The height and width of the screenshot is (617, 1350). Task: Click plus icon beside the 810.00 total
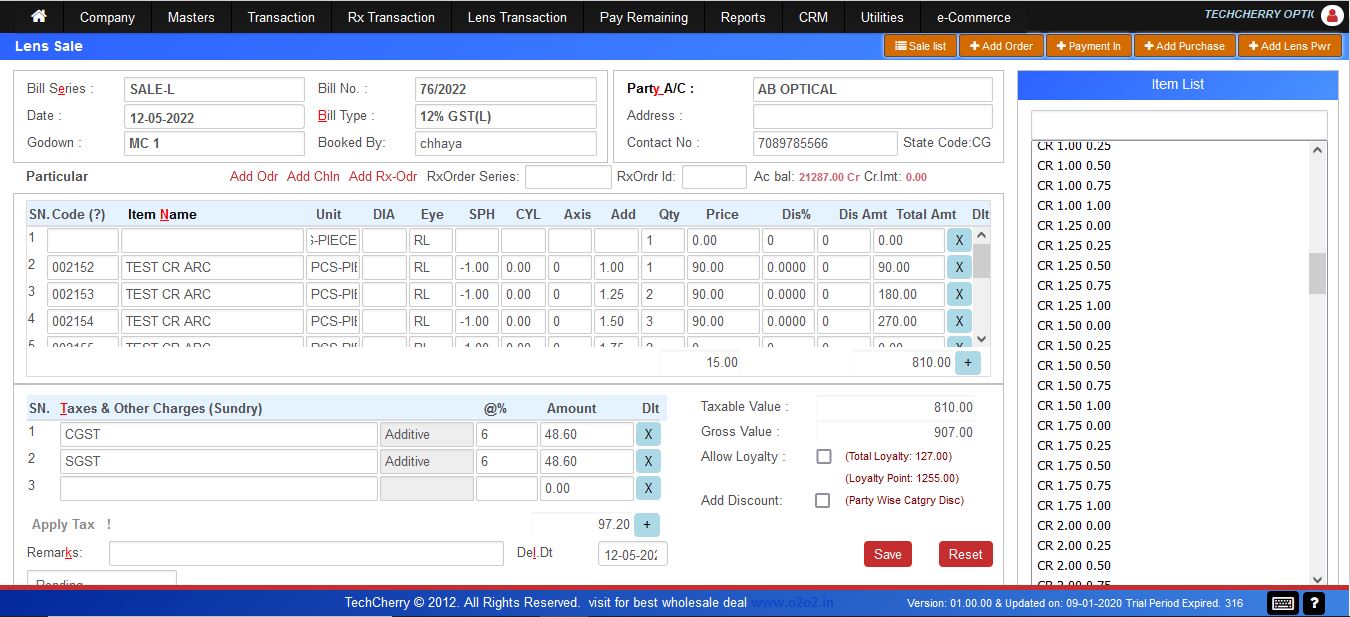click(x=967, y=362)
